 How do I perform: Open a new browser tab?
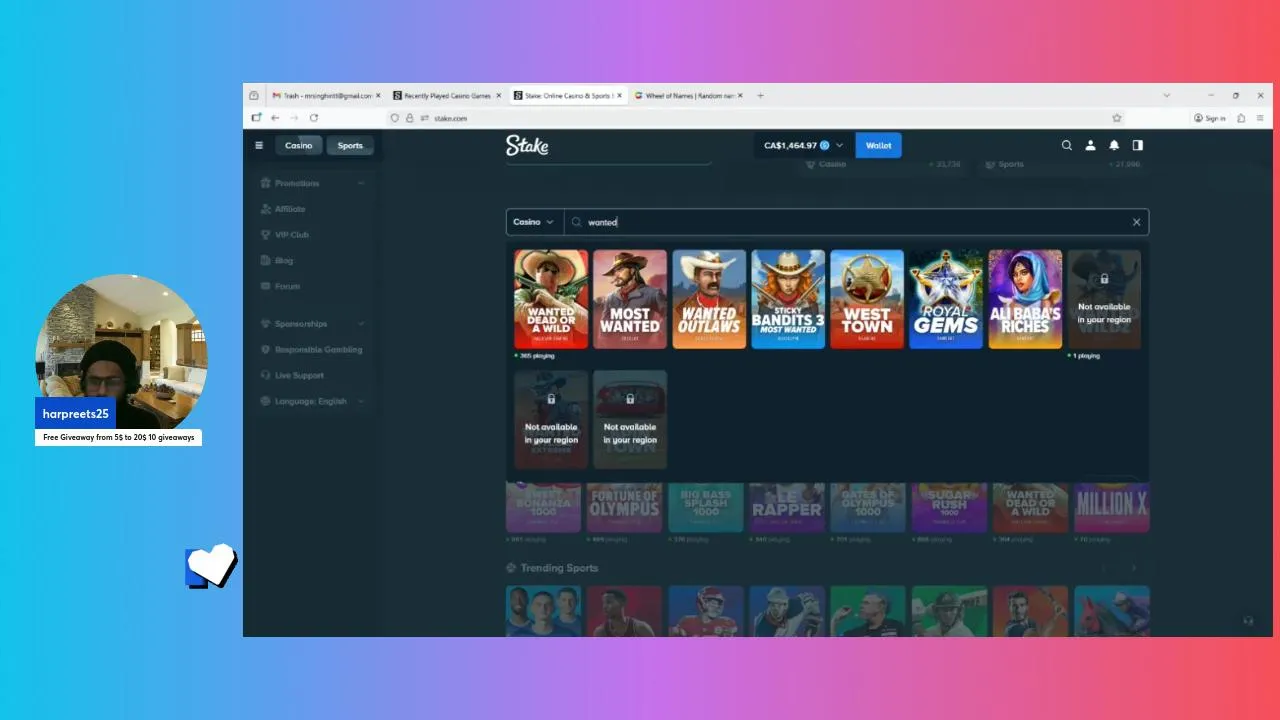[760, 96]
